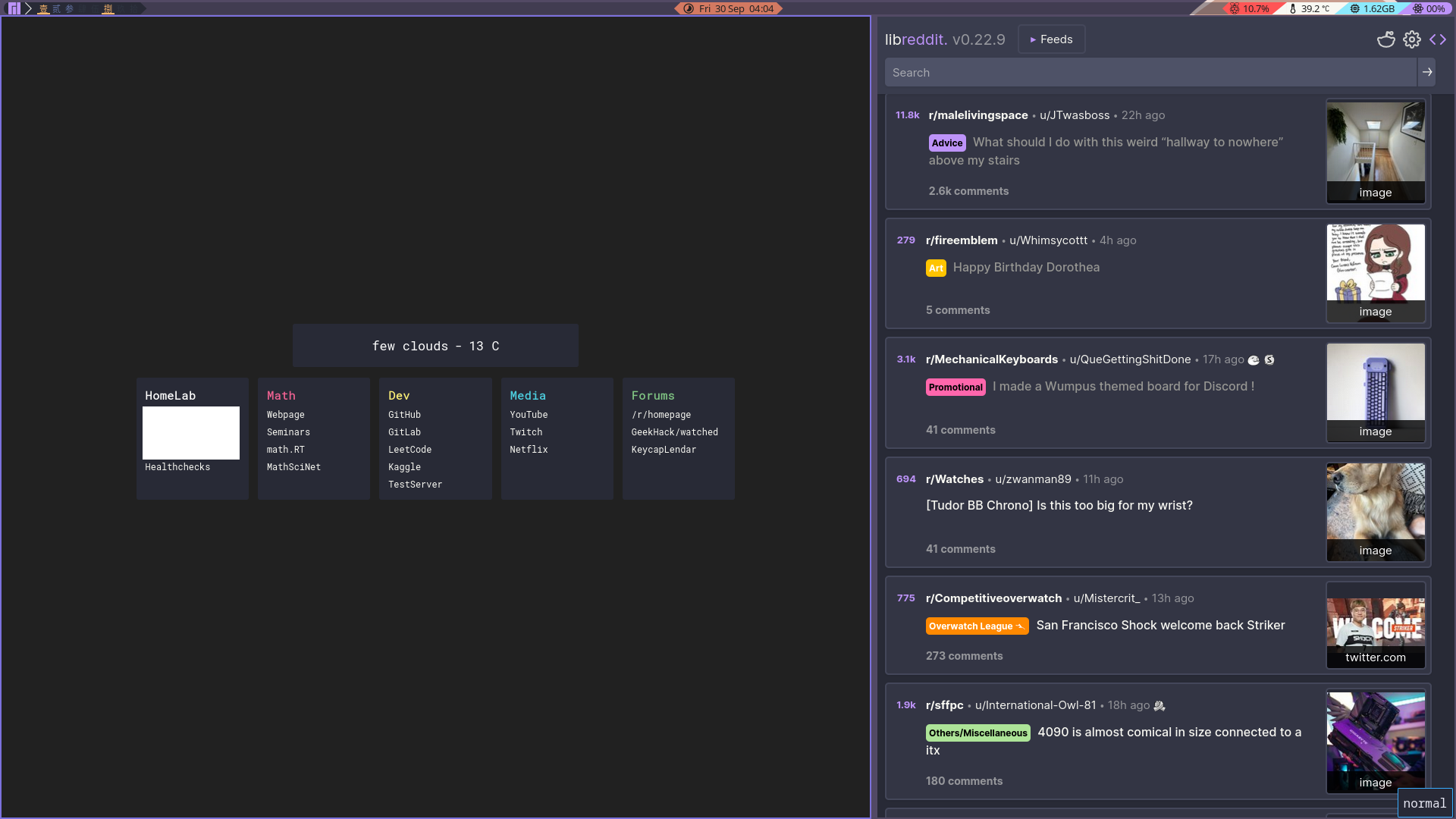Switch to workspace two in top bar
1456x819 pixels.
pyautogui.click(x=56, y=8)
